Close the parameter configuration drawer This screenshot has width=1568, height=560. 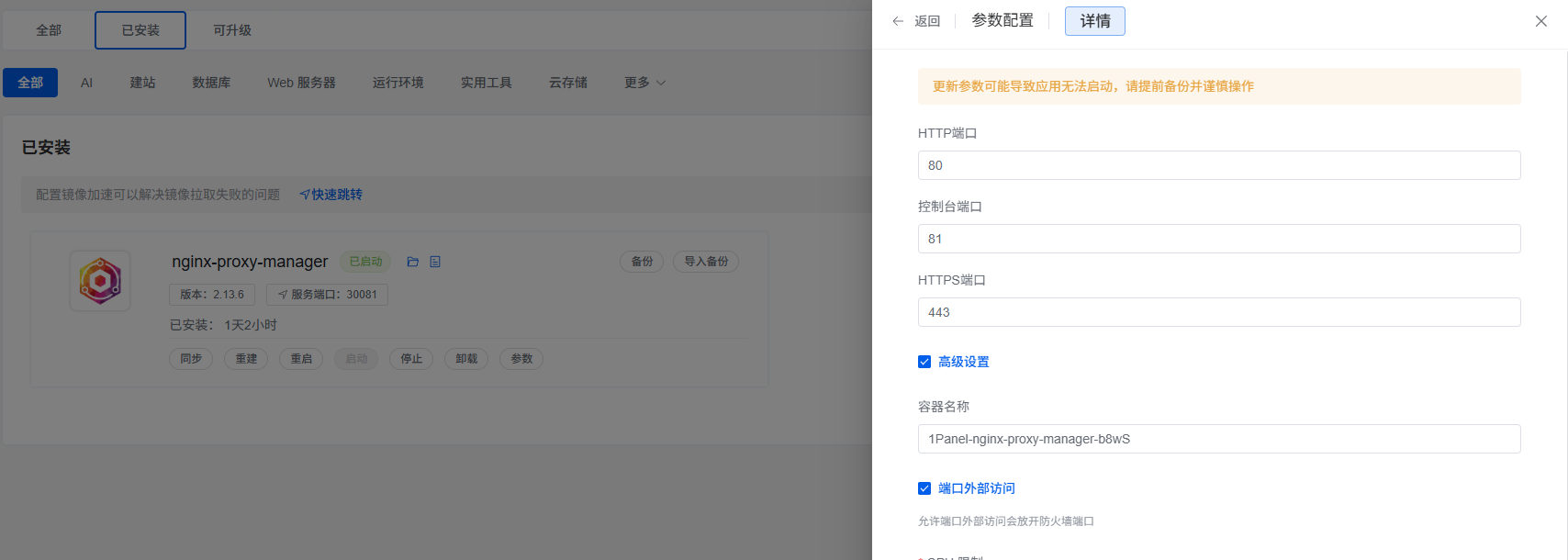tap(1541, 21)
